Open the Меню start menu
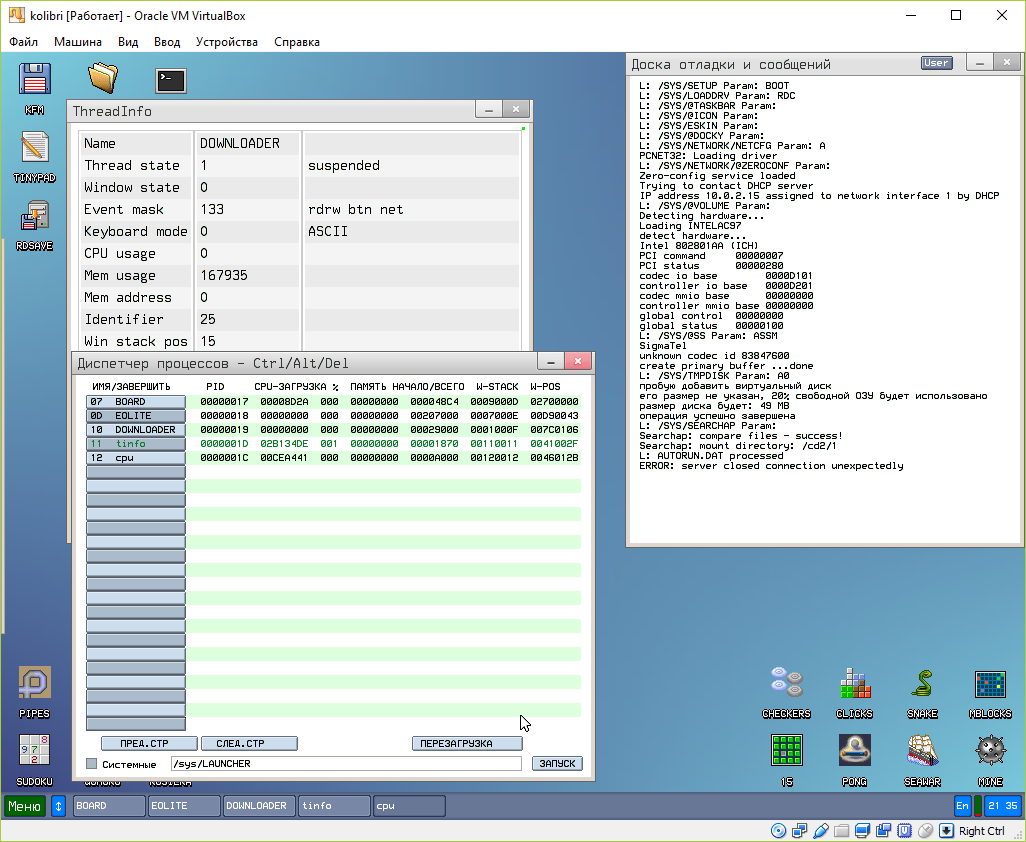This screenshot has width=1026, height=842. point(24,806)
